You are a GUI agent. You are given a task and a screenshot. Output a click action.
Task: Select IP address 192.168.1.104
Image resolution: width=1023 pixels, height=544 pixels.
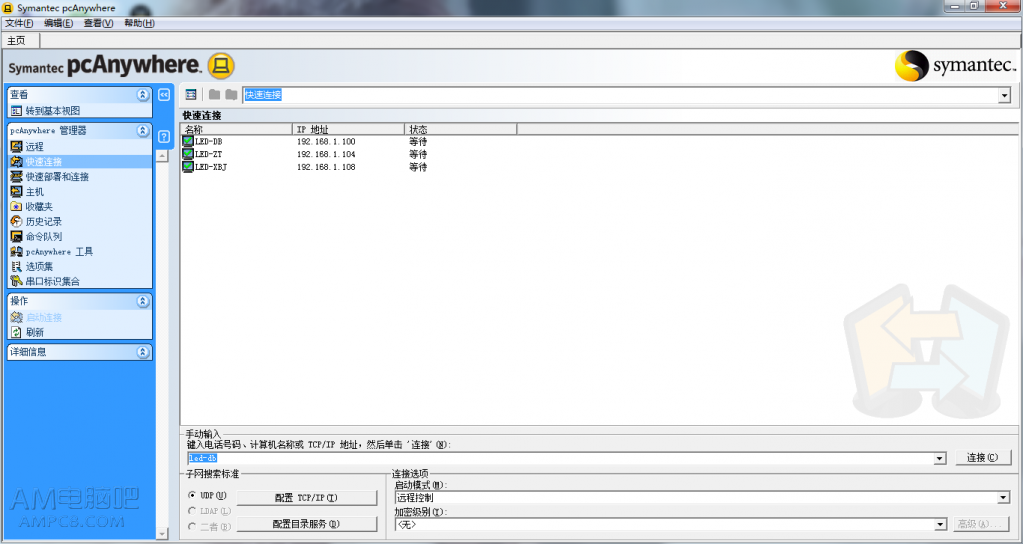click(326, 155)
